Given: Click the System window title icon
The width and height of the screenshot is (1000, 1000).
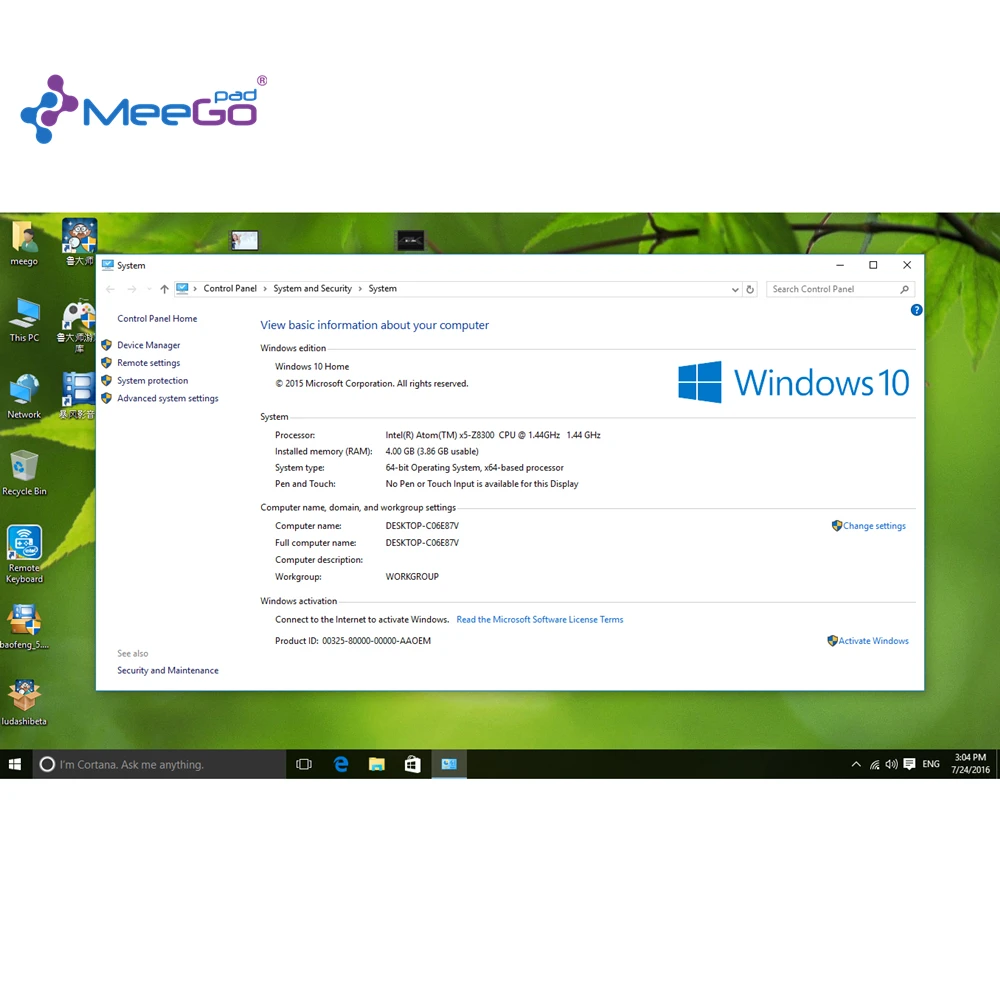Looking at the screenshot, I should coord(108,265).
